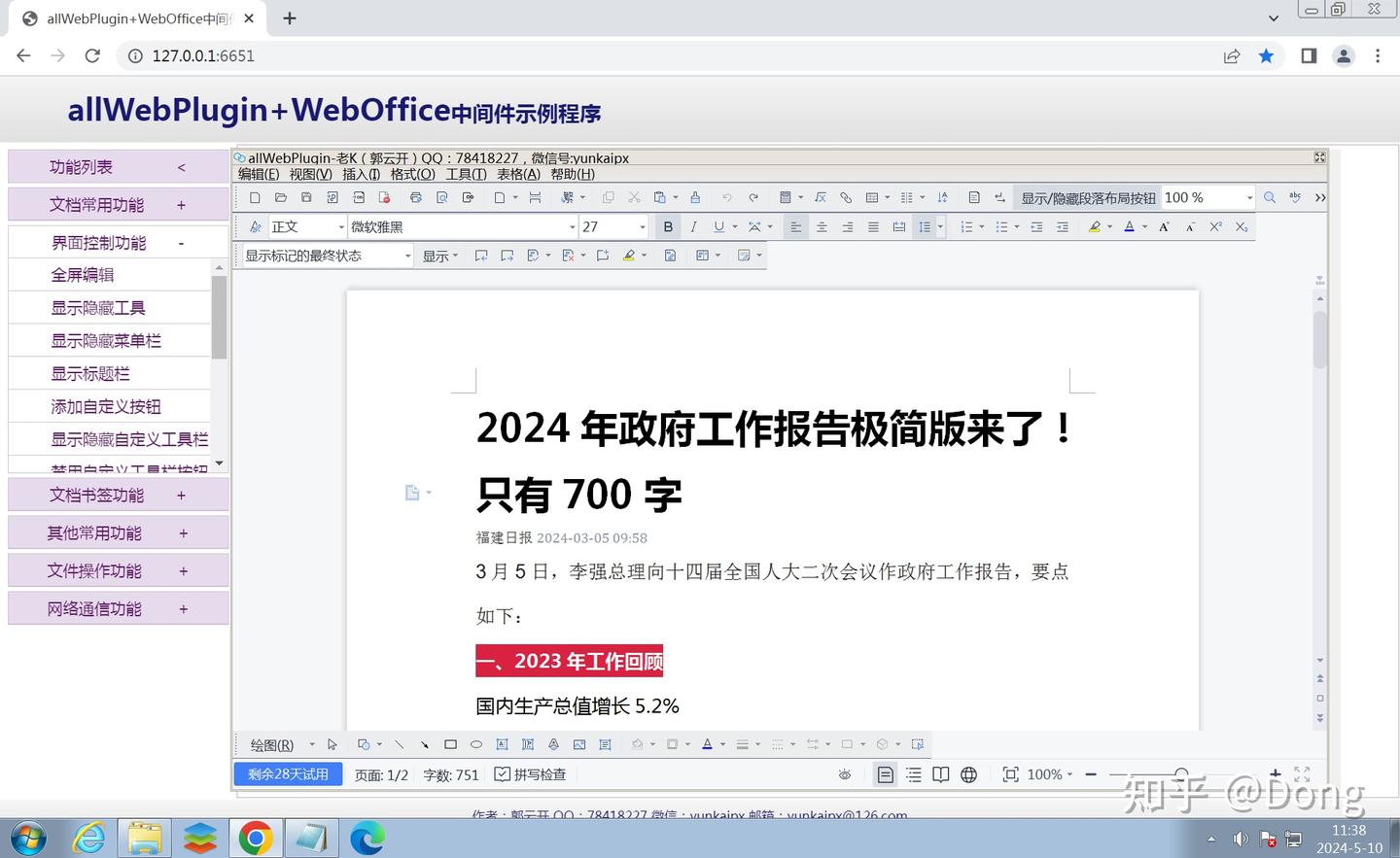
Task: Open the 工具 menu
Action: pos(466,174)
